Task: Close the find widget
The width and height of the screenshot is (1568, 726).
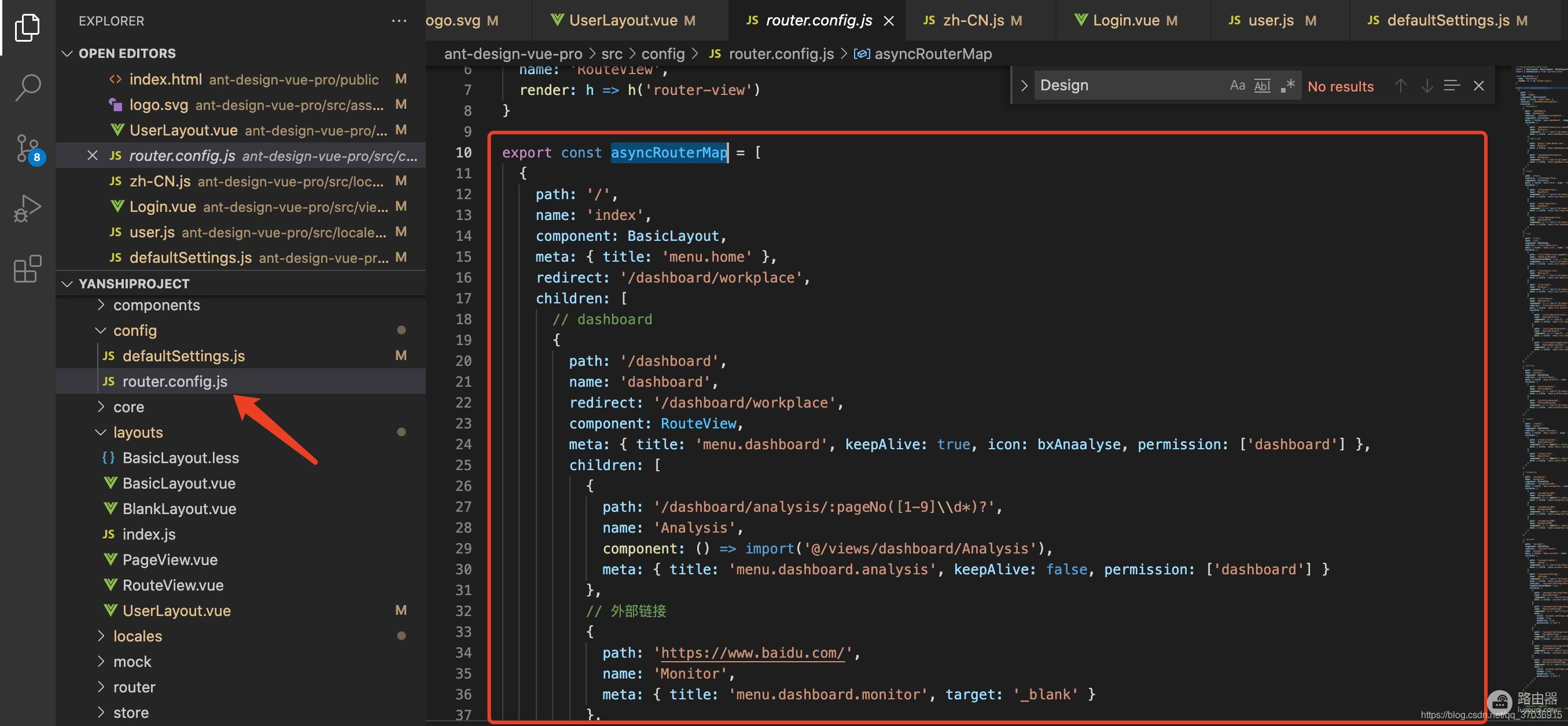Action: (x=1478, y=86)
